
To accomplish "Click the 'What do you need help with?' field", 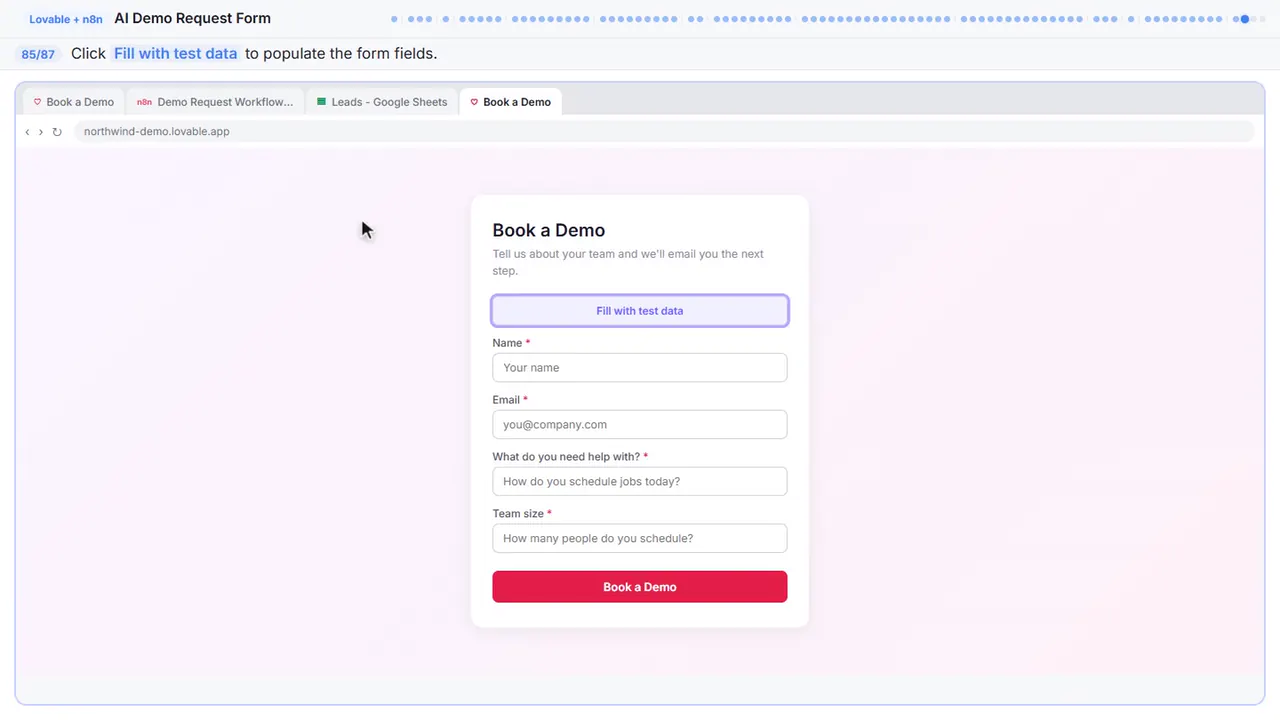I will click(x=640, y=482).
